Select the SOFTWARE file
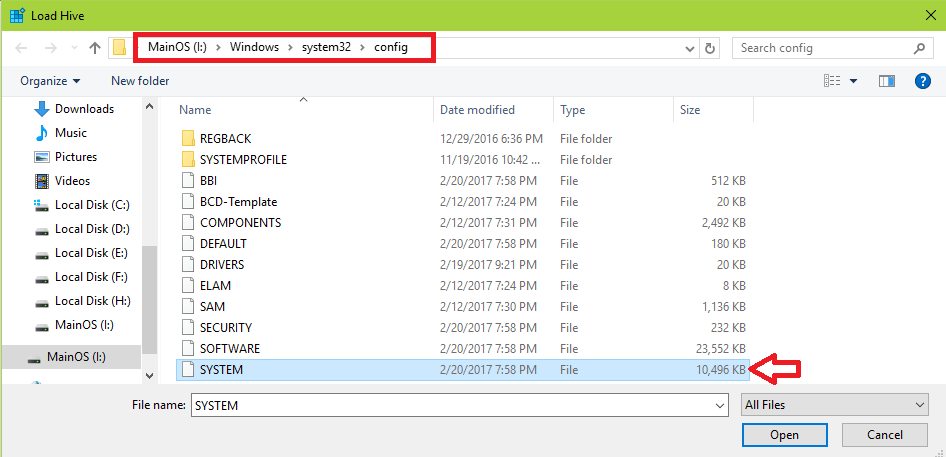 pyautogui.click(x=463, y=348)
